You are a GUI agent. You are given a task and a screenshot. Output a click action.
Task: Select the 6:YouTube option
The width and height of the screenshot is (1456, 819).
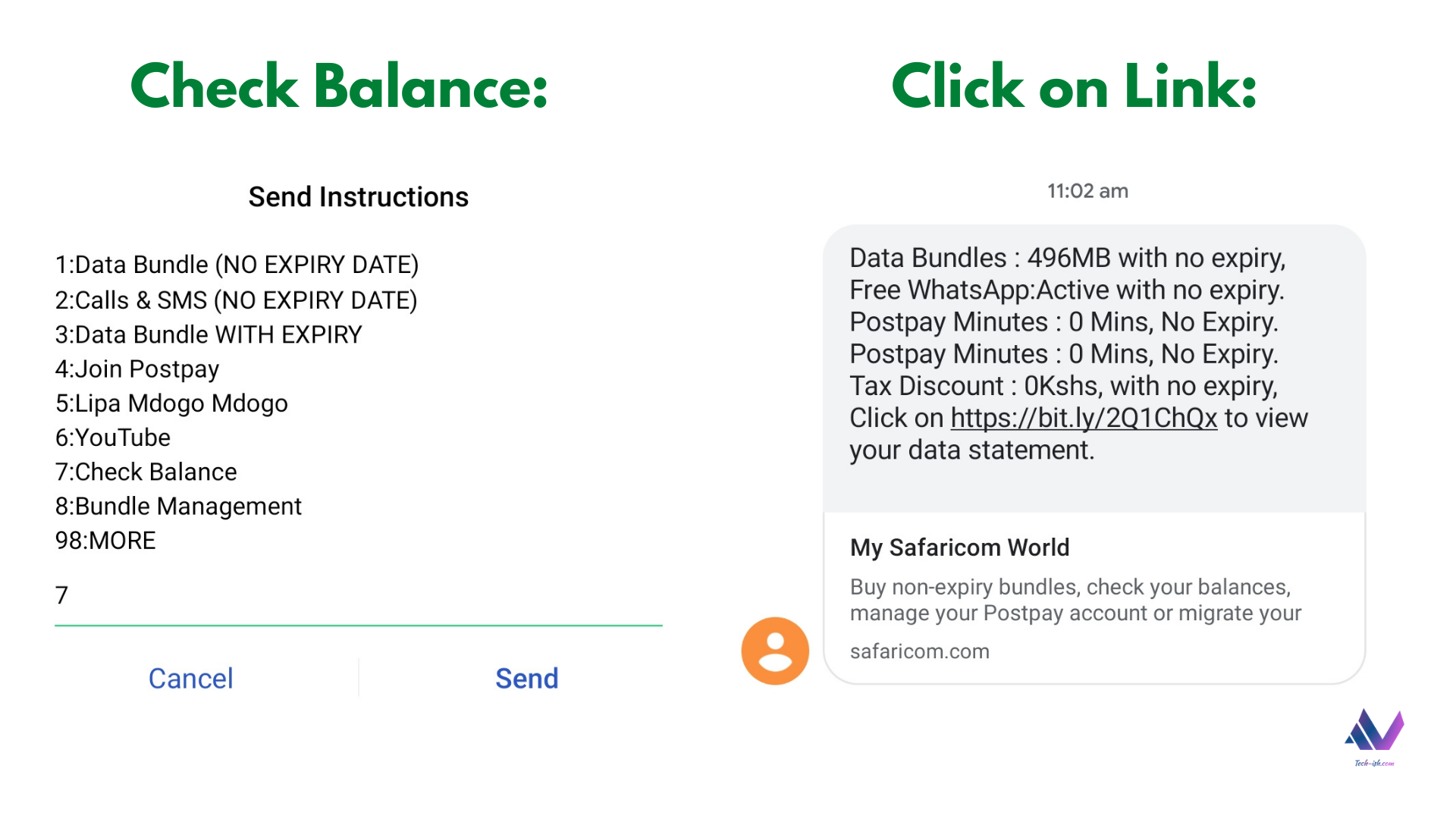[x=112, y=438]
